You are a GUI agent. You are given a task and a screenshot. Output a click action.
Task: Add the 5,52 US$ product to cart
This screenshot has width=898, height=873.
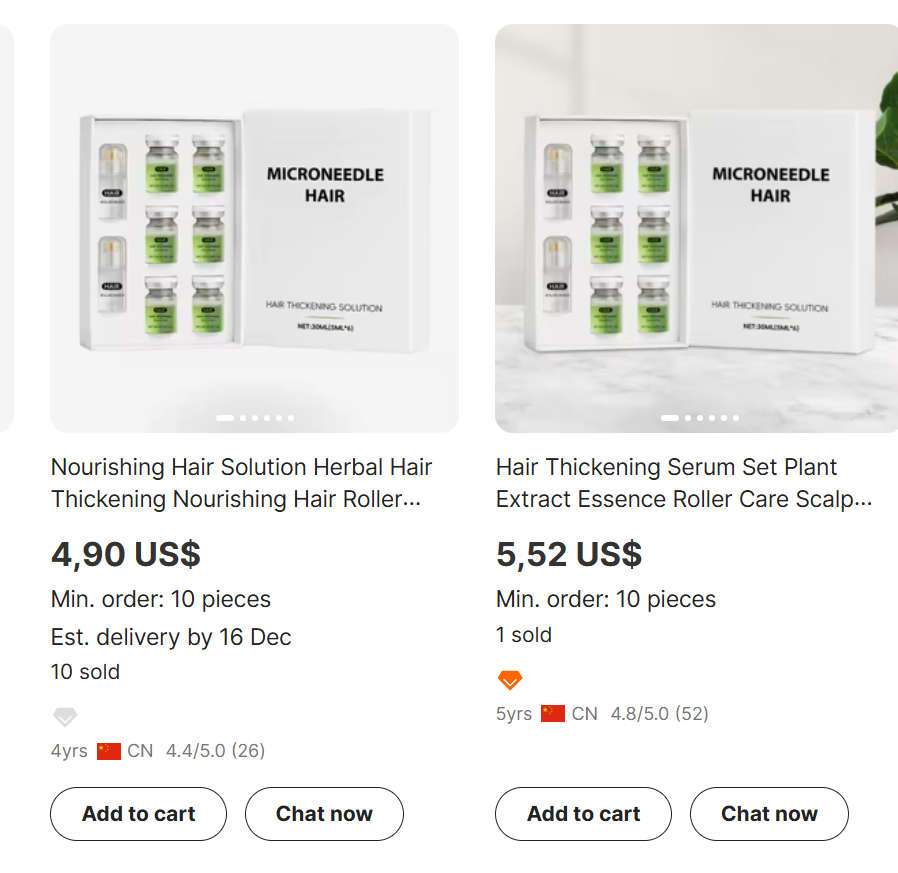583,814
